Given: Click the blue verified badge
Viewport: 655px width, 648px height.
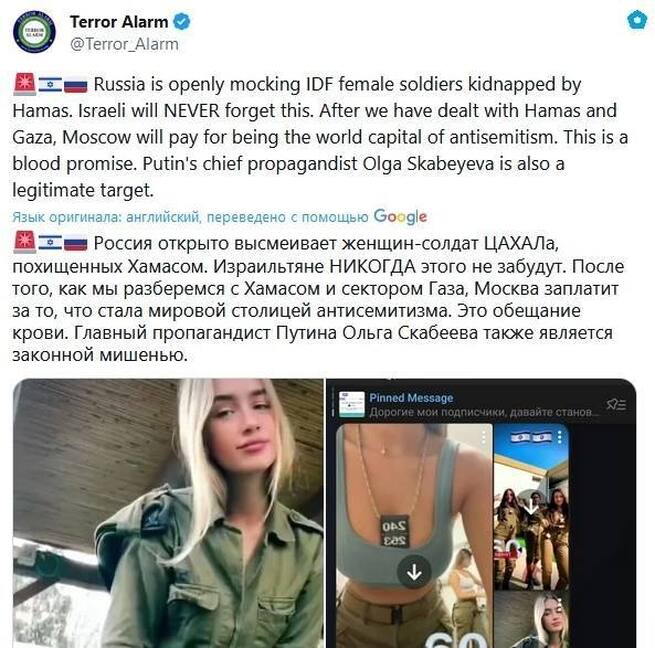Looking at the screenshot, I should [182, 22].
